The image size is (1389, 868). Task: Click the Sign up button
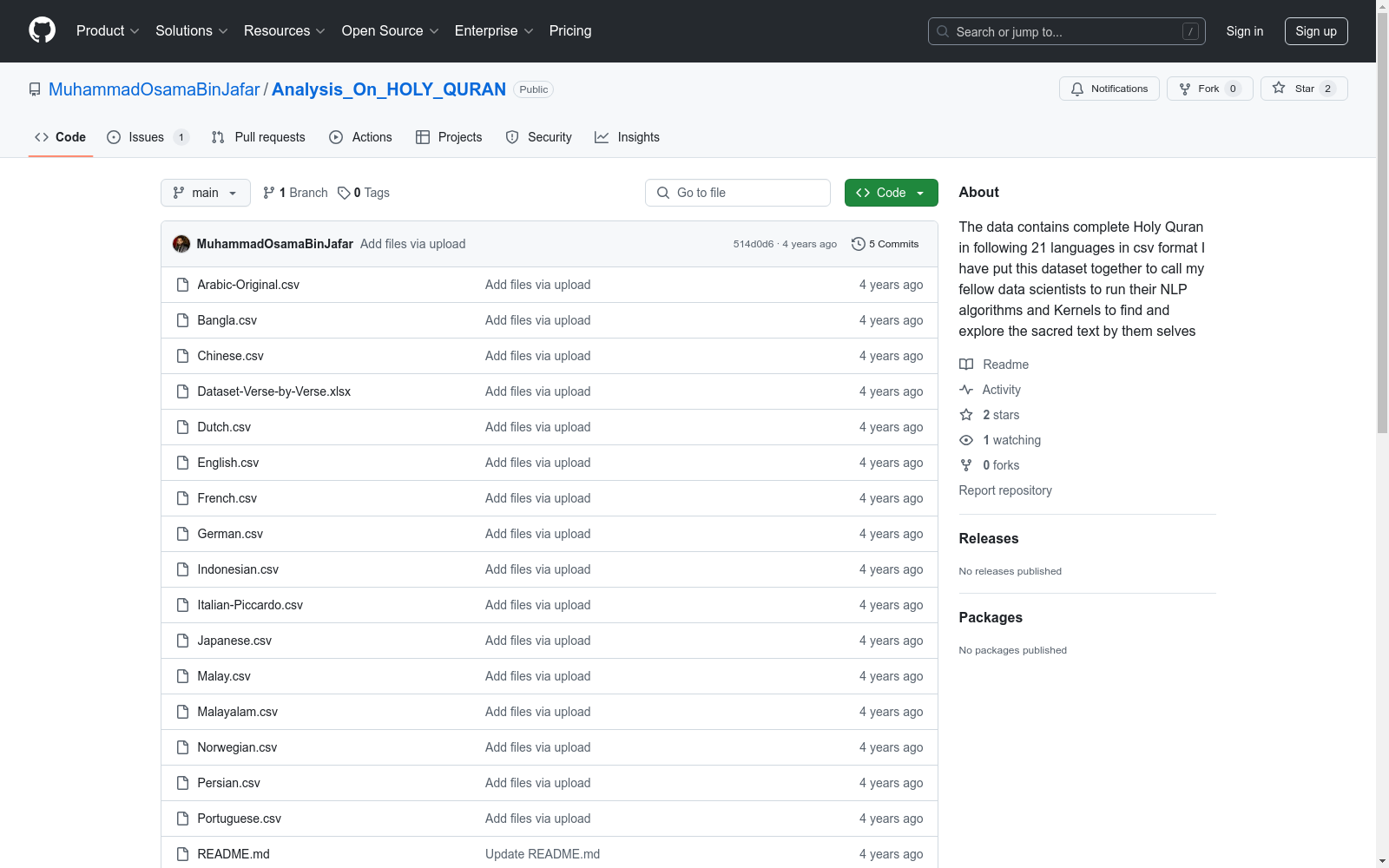pos(1316,31)
